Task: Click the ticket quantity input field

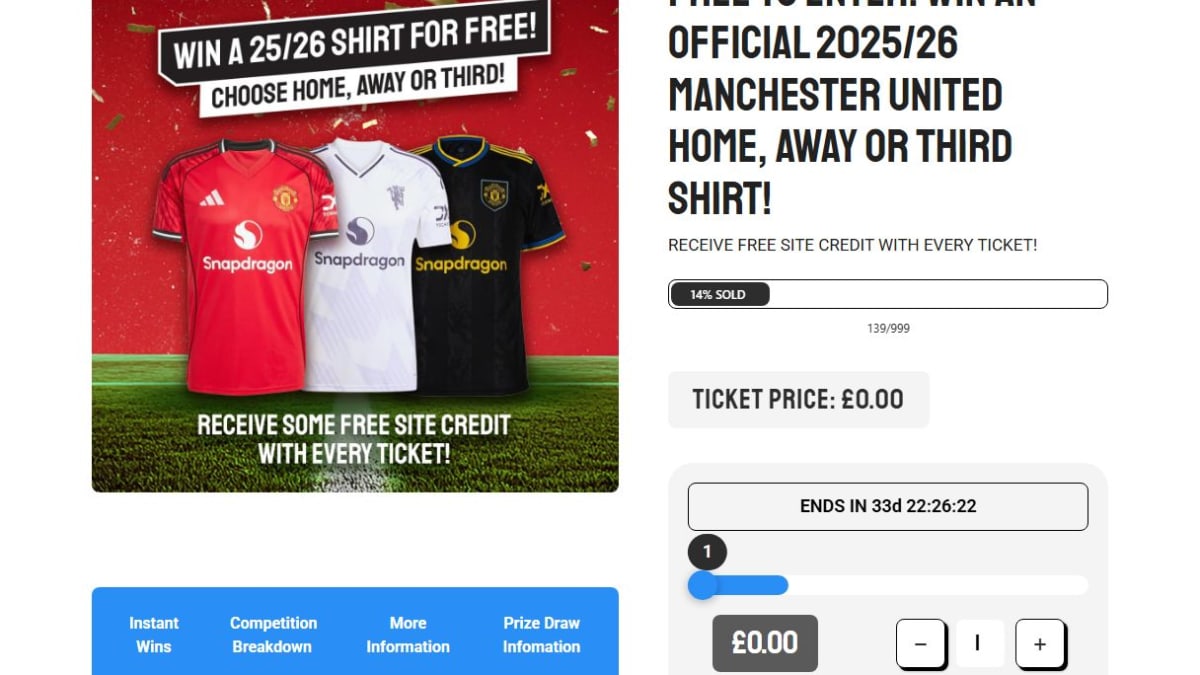Action: [980, 644]
